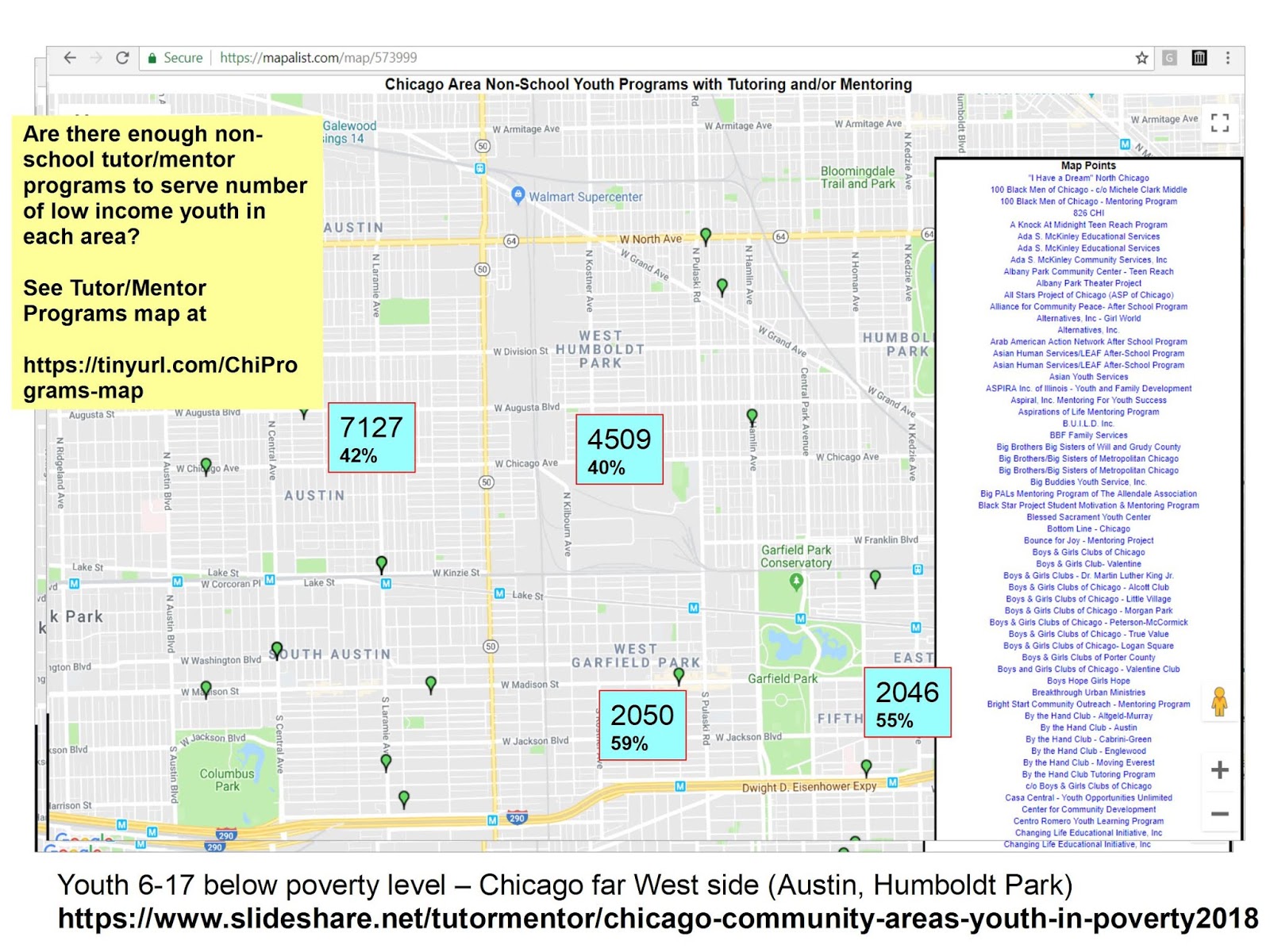1270x952 pixels.
Task: Click the slideshare.net URL caption
Action: [x=658, y=918]
